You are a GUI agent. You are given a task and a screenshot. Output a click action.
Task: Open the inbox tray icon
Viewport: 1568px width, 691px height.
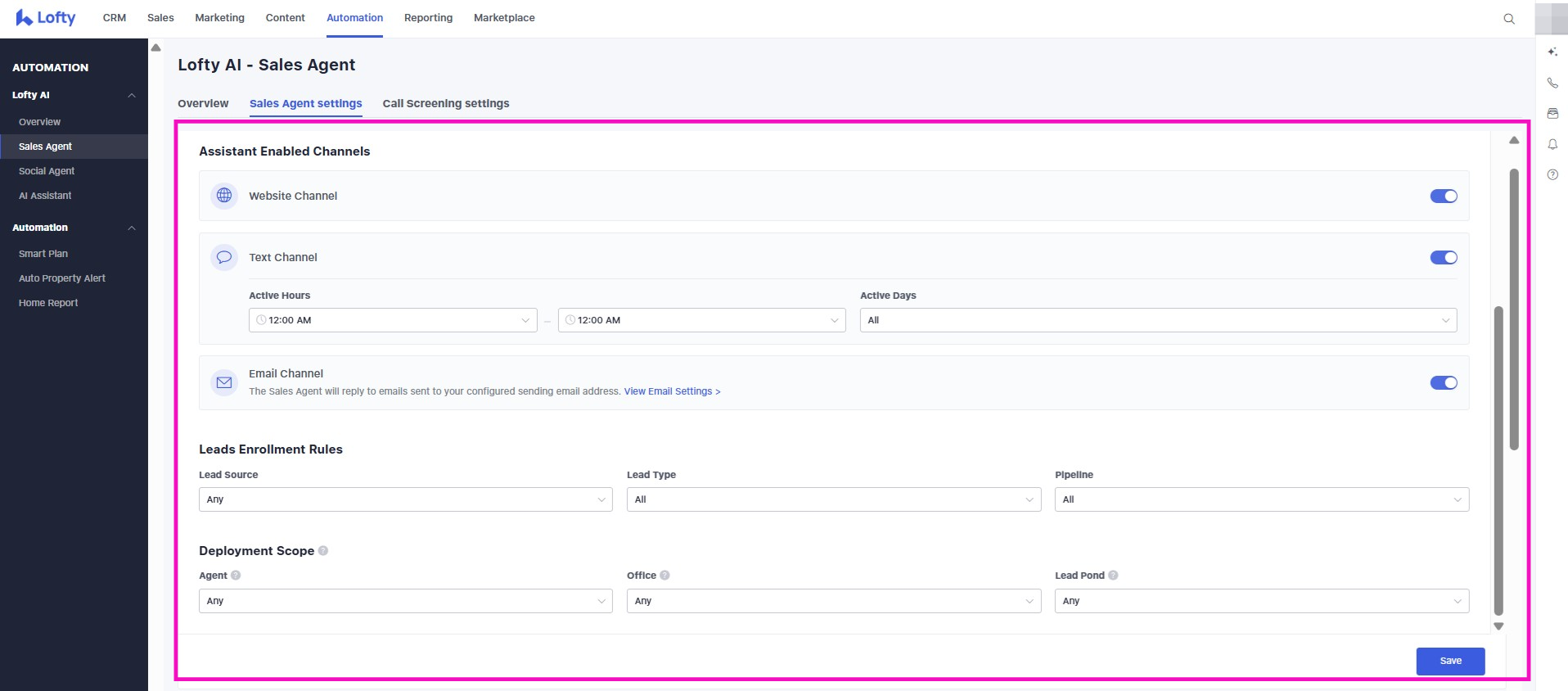point(1552,114)
